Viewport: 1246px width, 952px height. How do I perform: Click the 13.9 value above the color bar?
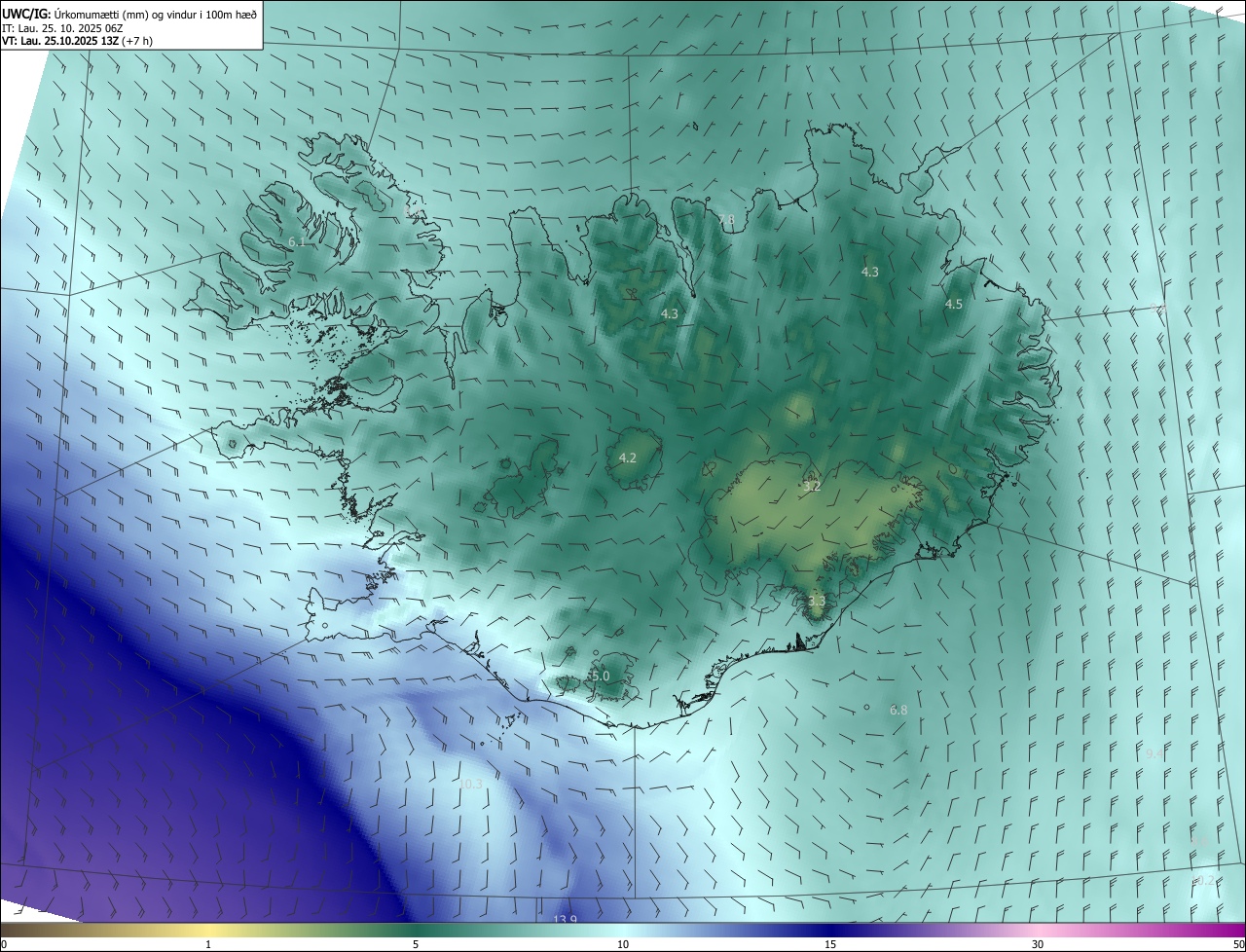(565, 920)
